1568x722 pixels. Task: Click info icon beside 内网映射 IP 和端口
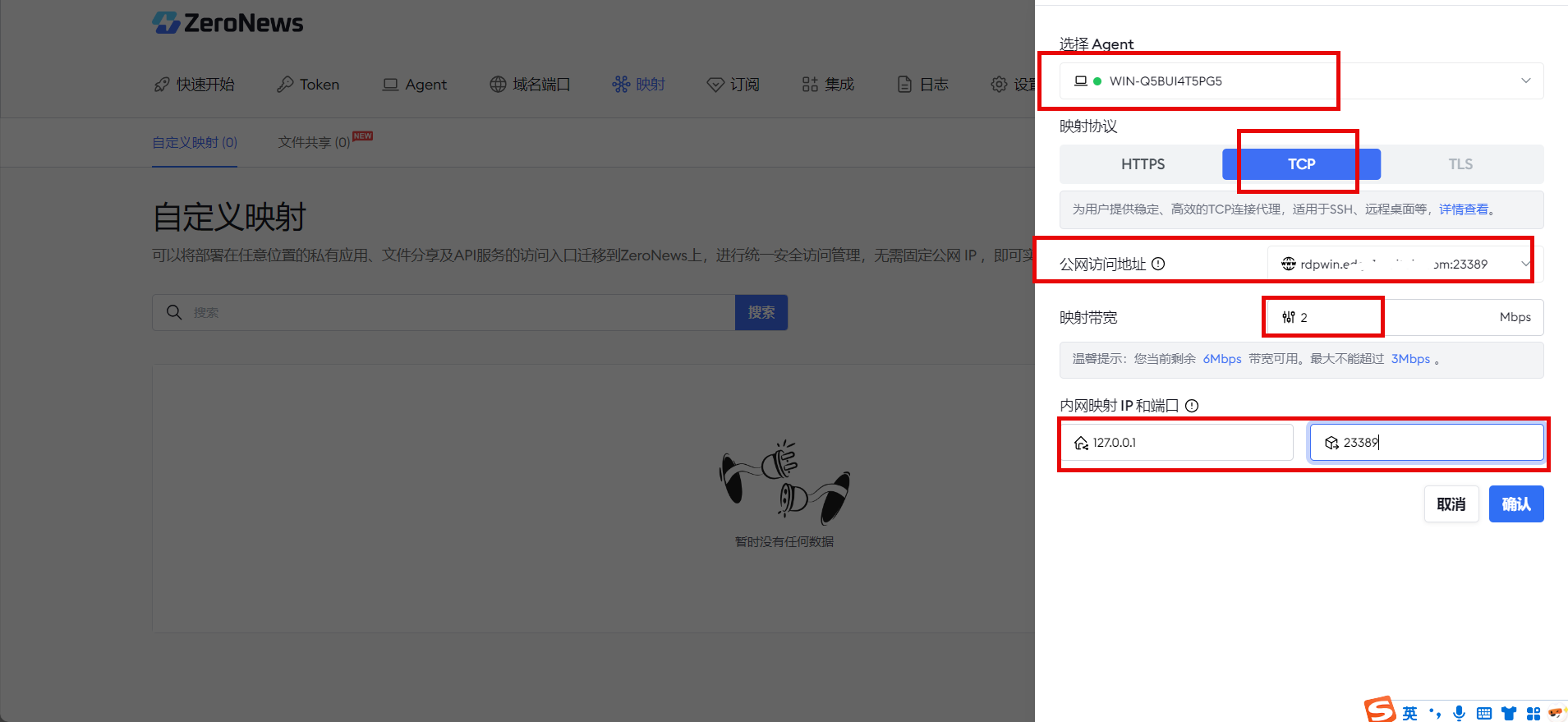click(1192, 406)
